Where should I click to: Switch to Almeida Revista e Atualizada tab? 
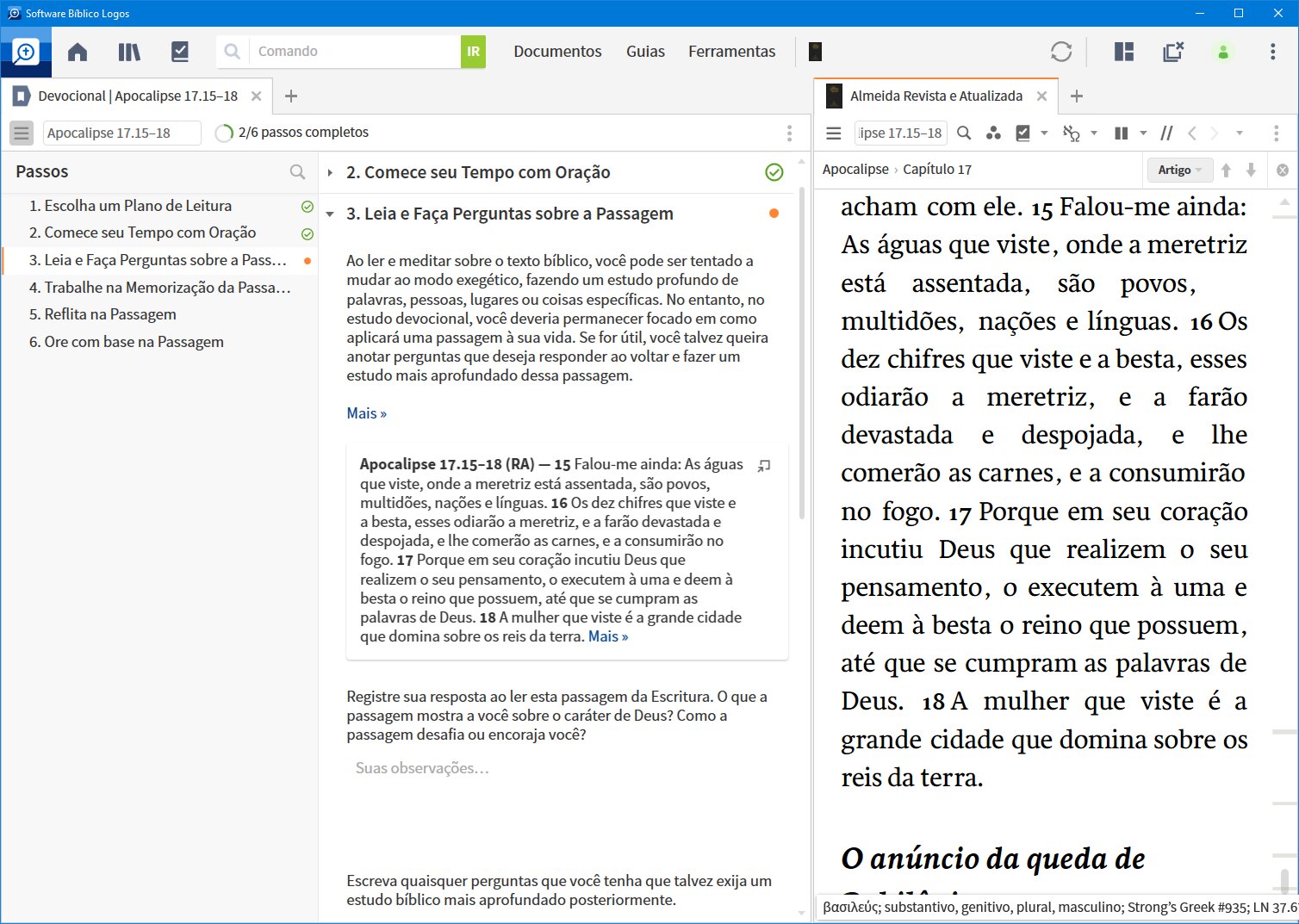pyautogui.click(x=936, y=96)
